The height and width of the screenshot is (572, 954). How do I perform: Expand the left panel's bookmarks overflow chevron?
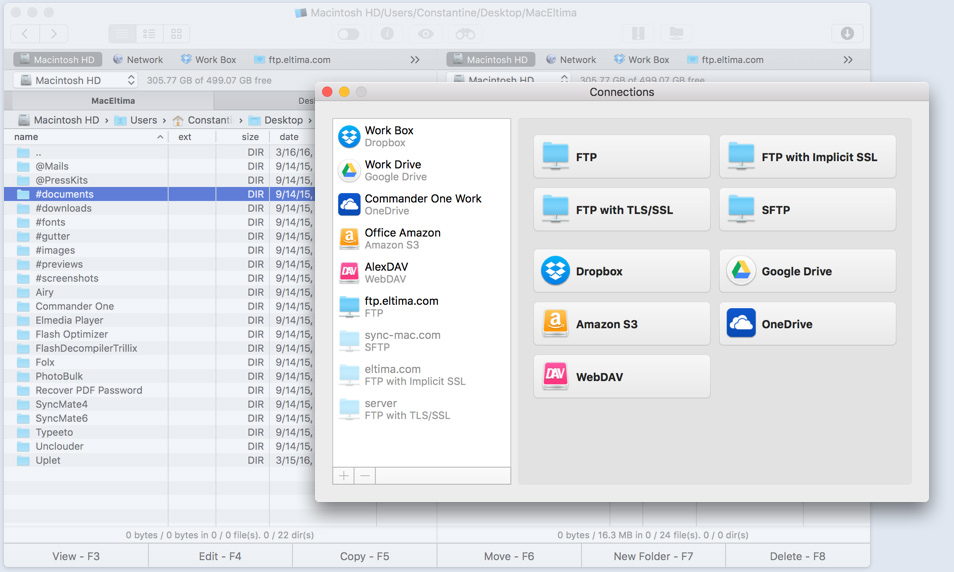pos(415,60)
